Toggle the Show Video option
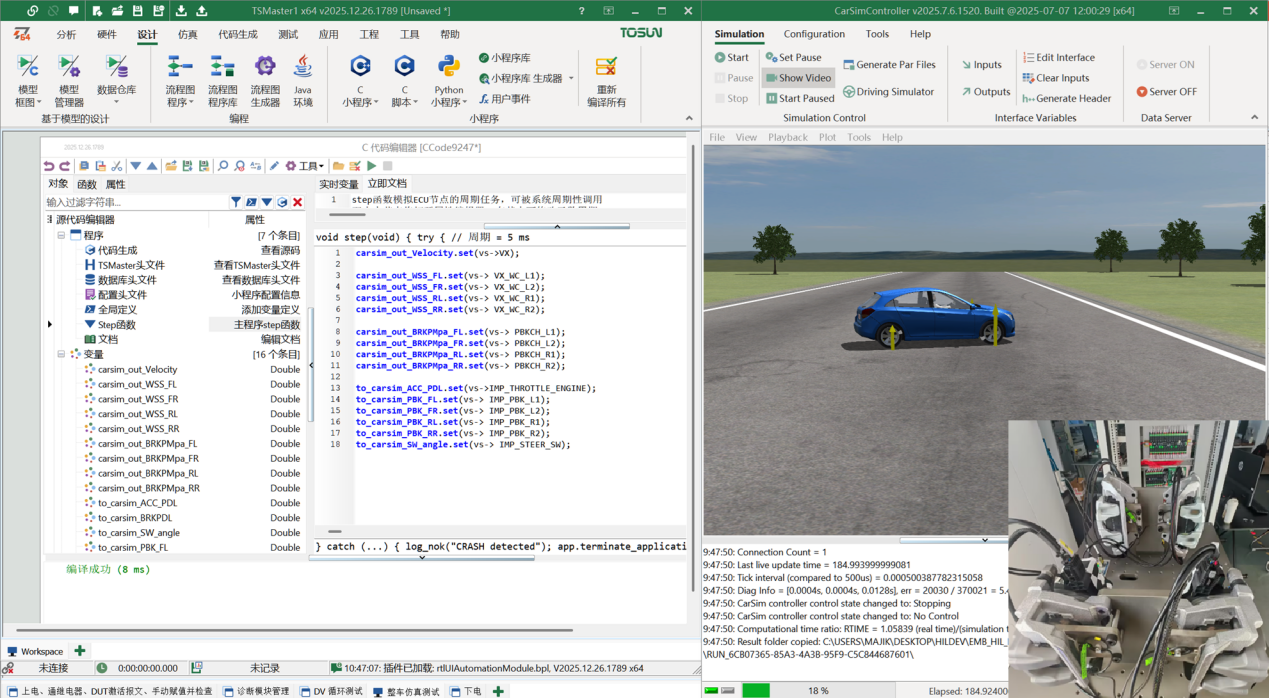This screenshot has height=698, width=1269. click(x=797, y=78)
